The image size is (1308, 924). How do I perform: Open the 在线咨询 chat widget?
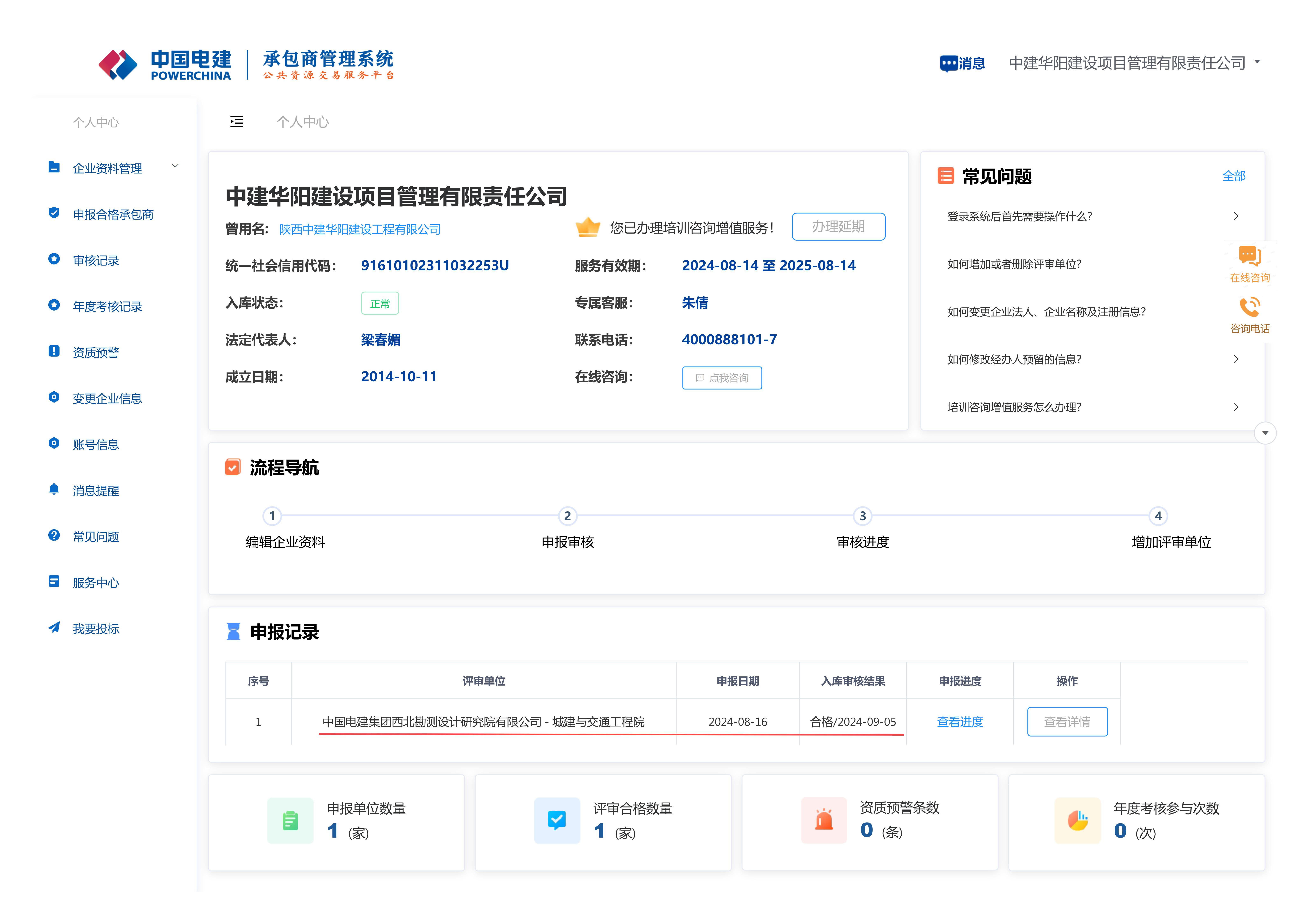1250,265
